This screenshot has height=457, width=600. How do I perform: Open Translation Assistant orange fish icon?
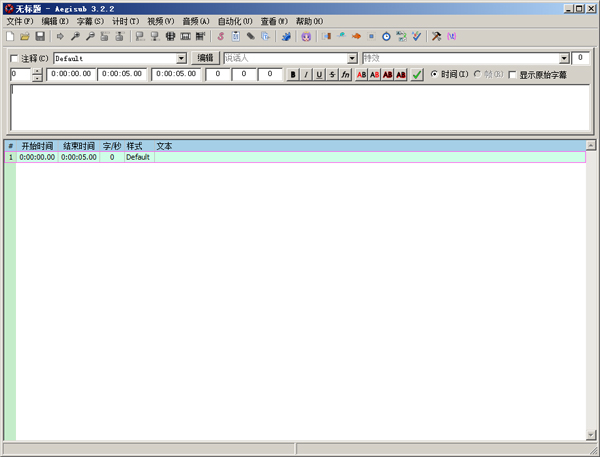tap(356, 36)
